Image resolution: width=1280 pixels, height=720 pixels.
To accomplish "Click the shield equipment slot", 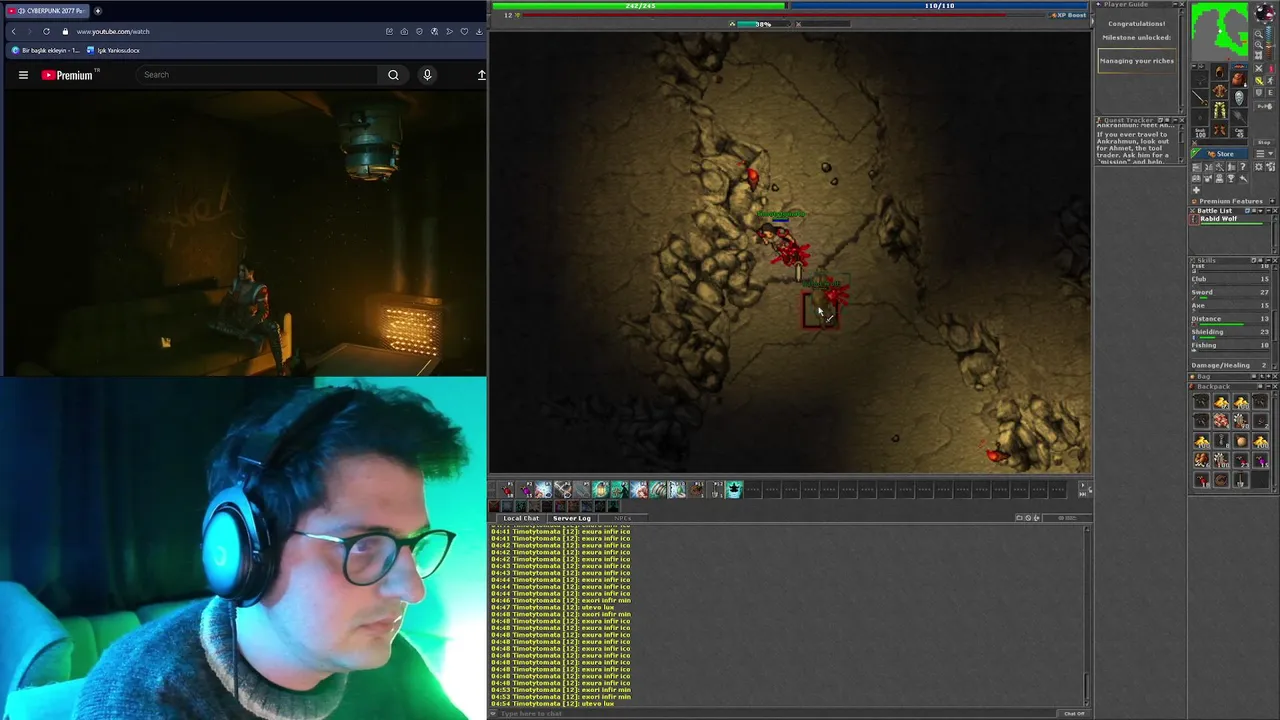I will [1239, 98].
